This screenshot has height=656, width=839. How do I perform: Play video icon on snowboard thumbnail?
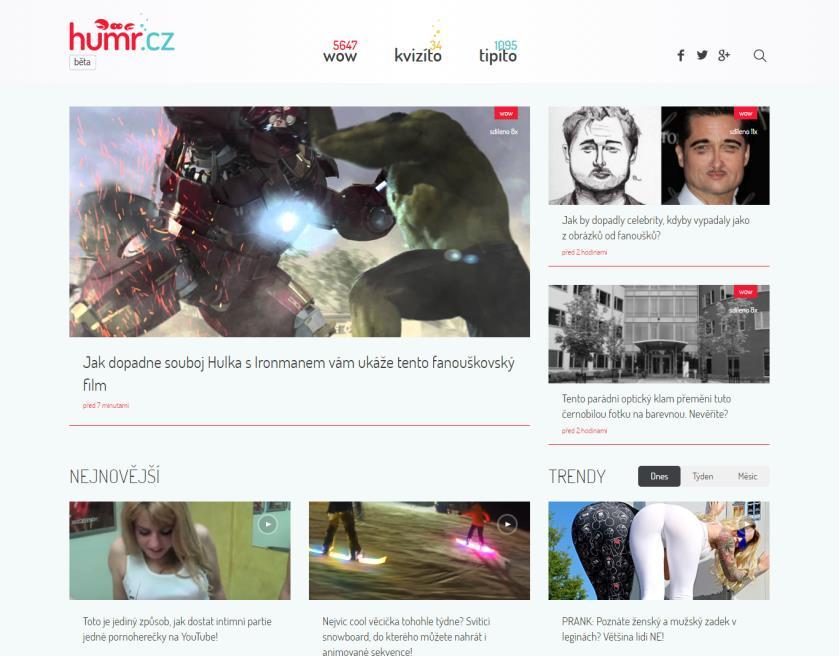[x=507, y=524]
